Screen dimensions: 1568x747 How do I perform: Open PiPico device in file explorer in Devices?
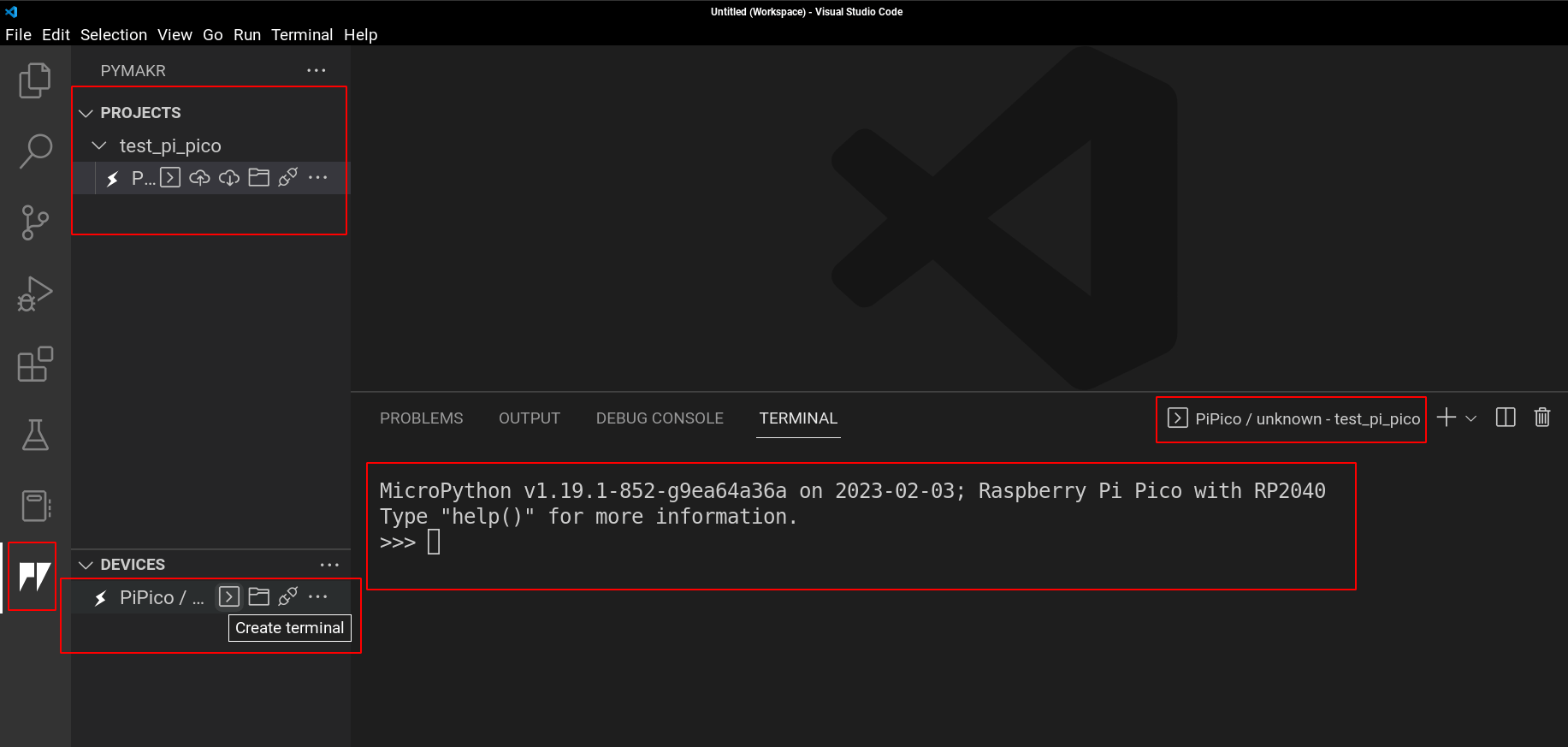point(258,596)
